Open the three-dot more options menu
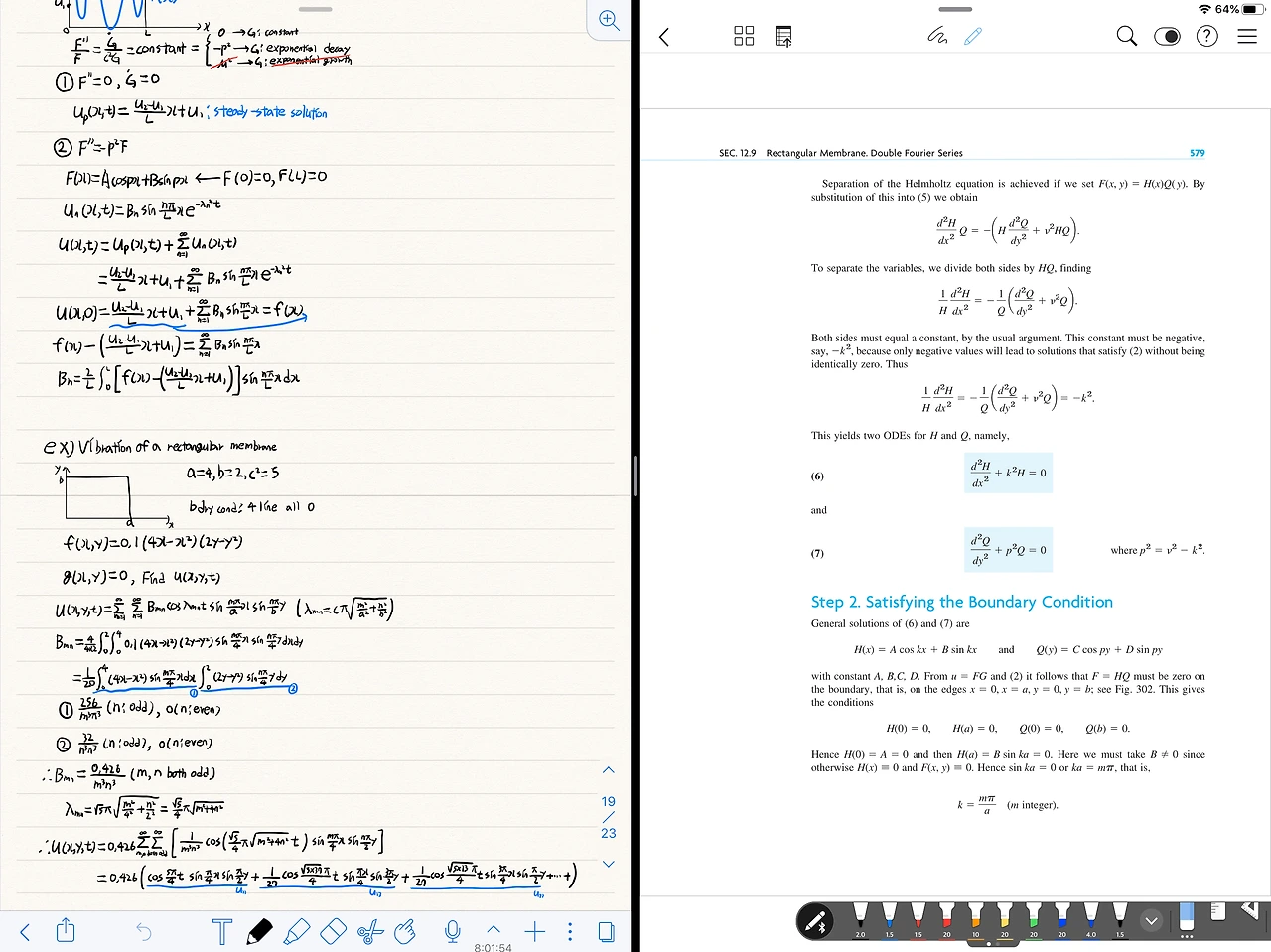This screenshot has height=952, width=1271. [x=570, y=931]
